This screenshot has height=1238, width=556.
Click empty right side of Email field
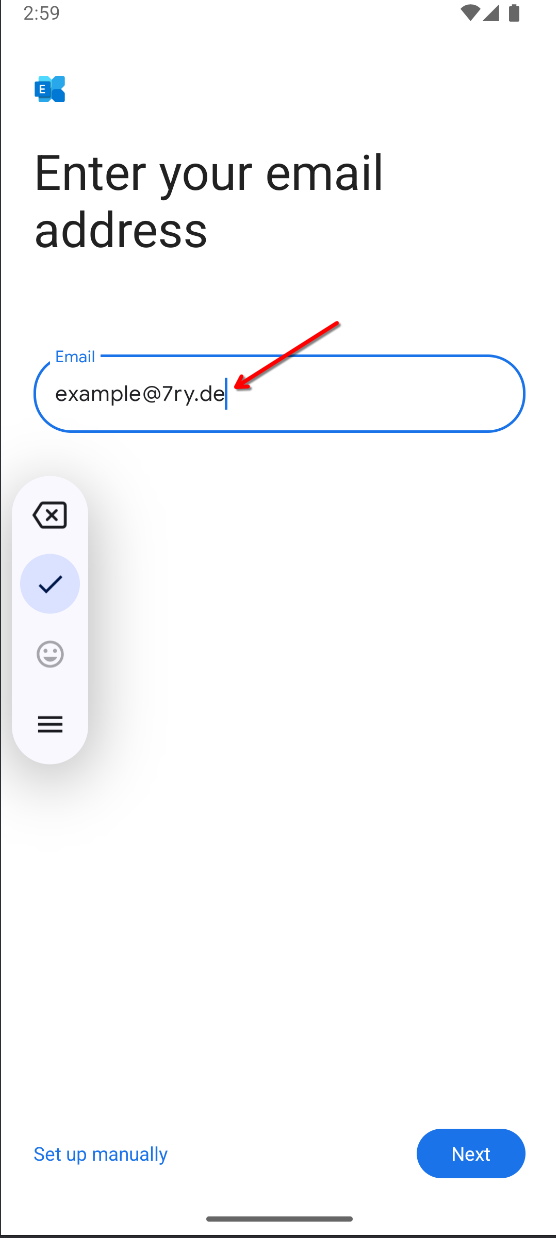(x=400, y=394)
